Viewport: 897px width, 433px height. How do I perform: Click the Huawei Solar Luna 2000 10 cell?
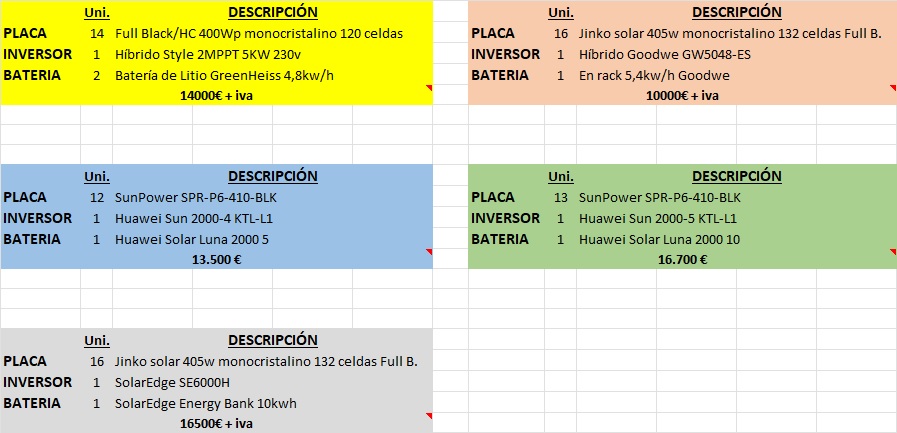(659, 240)
